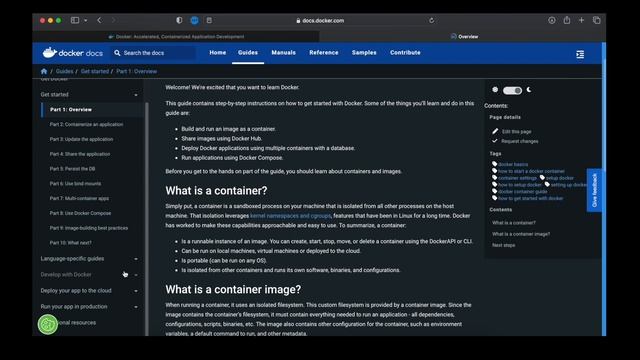Click the Docker docs whale logo

(x=72, y=53)
